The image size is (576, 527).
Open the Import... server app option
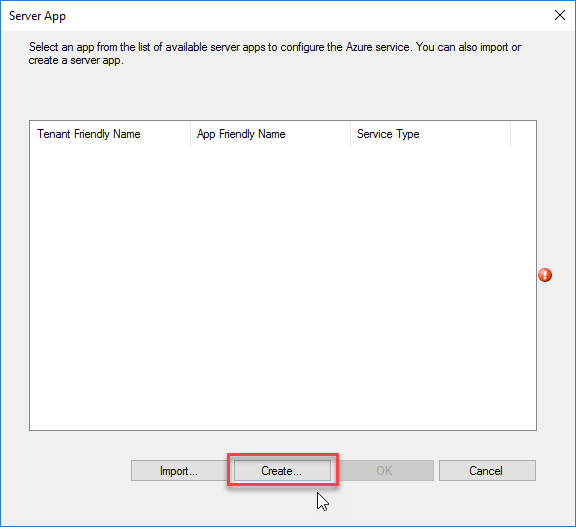[x=179, y=470]
